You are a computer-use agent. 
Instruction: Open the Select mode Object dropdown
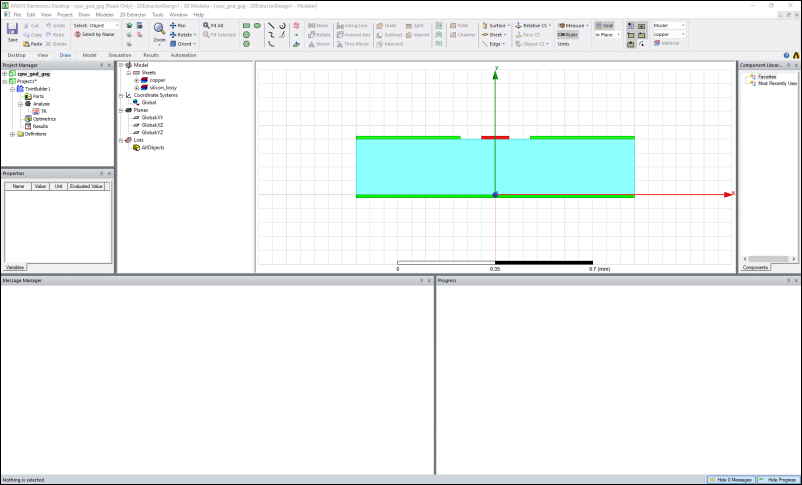(x=104, y=26)
